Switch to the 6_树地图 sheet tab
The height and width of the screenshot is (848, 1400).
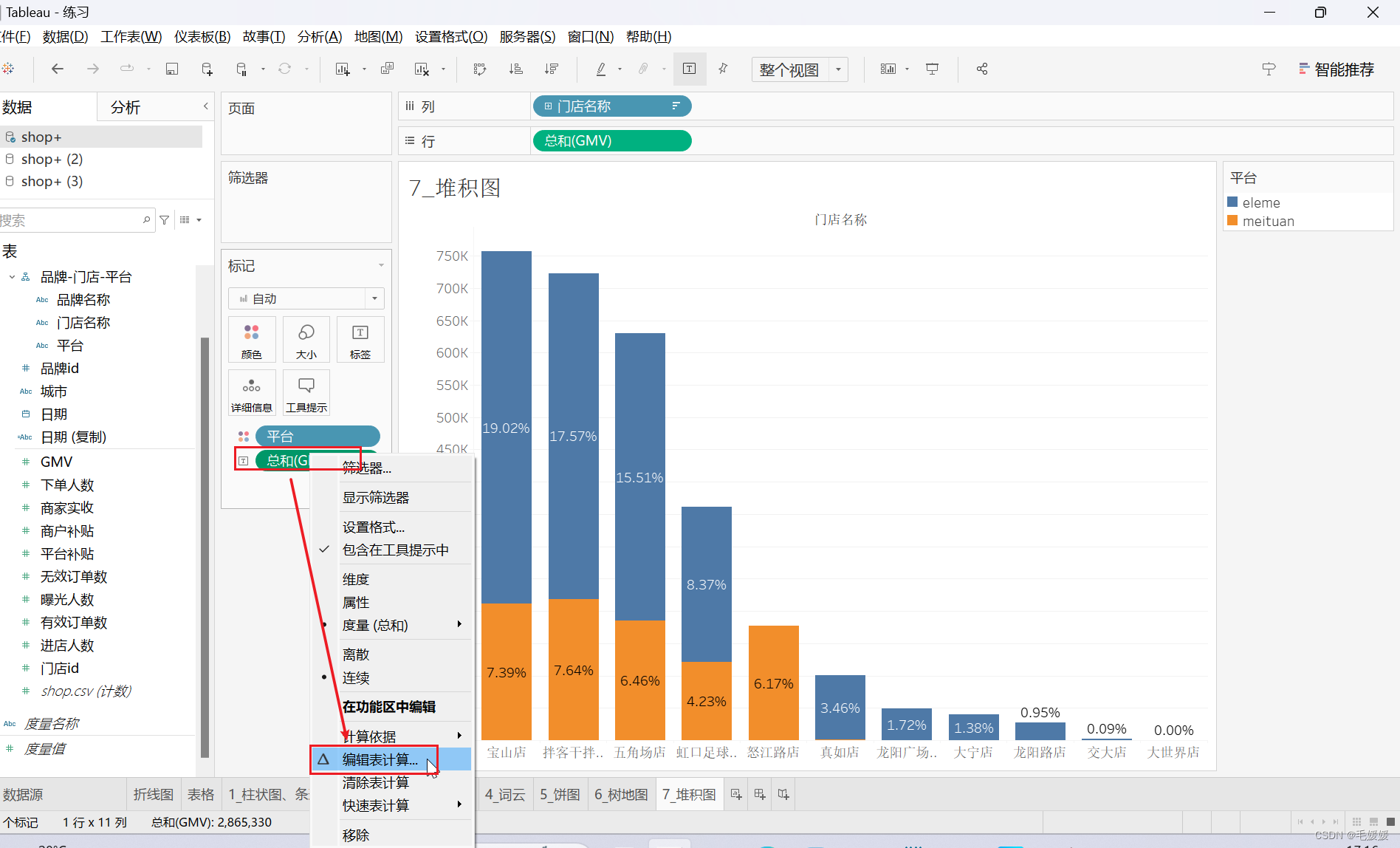coord(622,794)
